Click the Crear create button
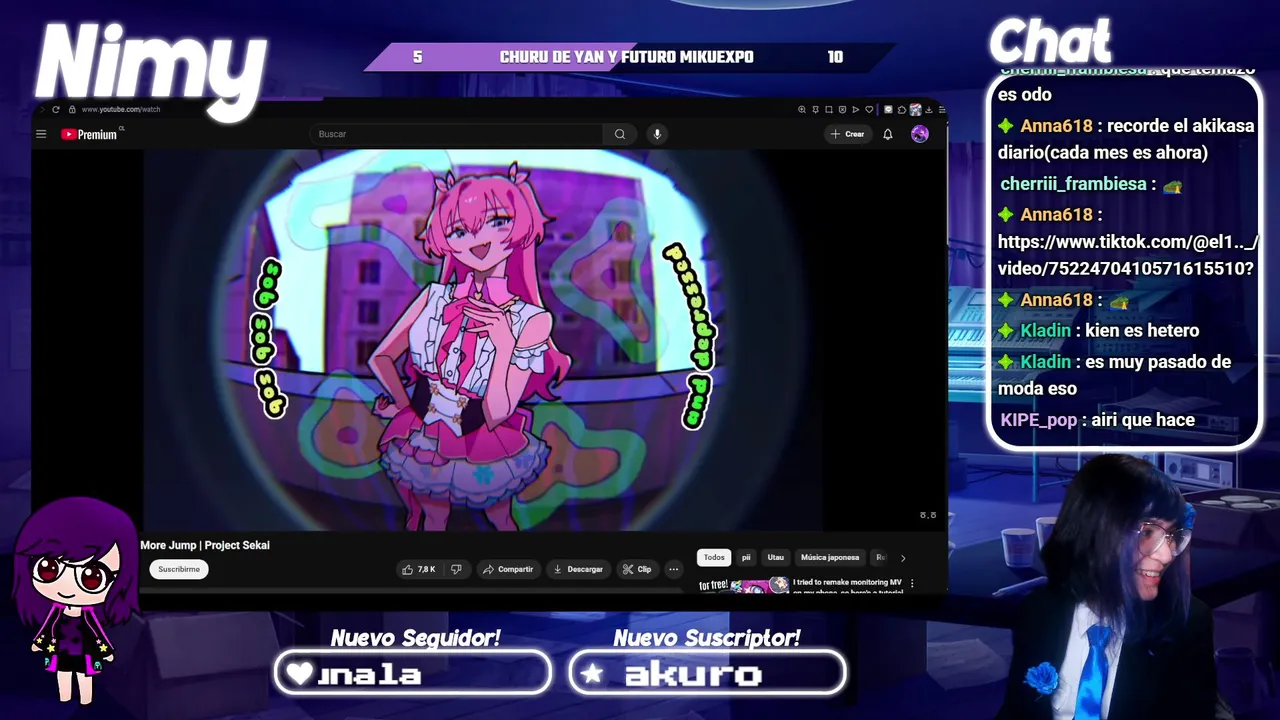This screenshot has width=1280, height=720. (848, 134)
